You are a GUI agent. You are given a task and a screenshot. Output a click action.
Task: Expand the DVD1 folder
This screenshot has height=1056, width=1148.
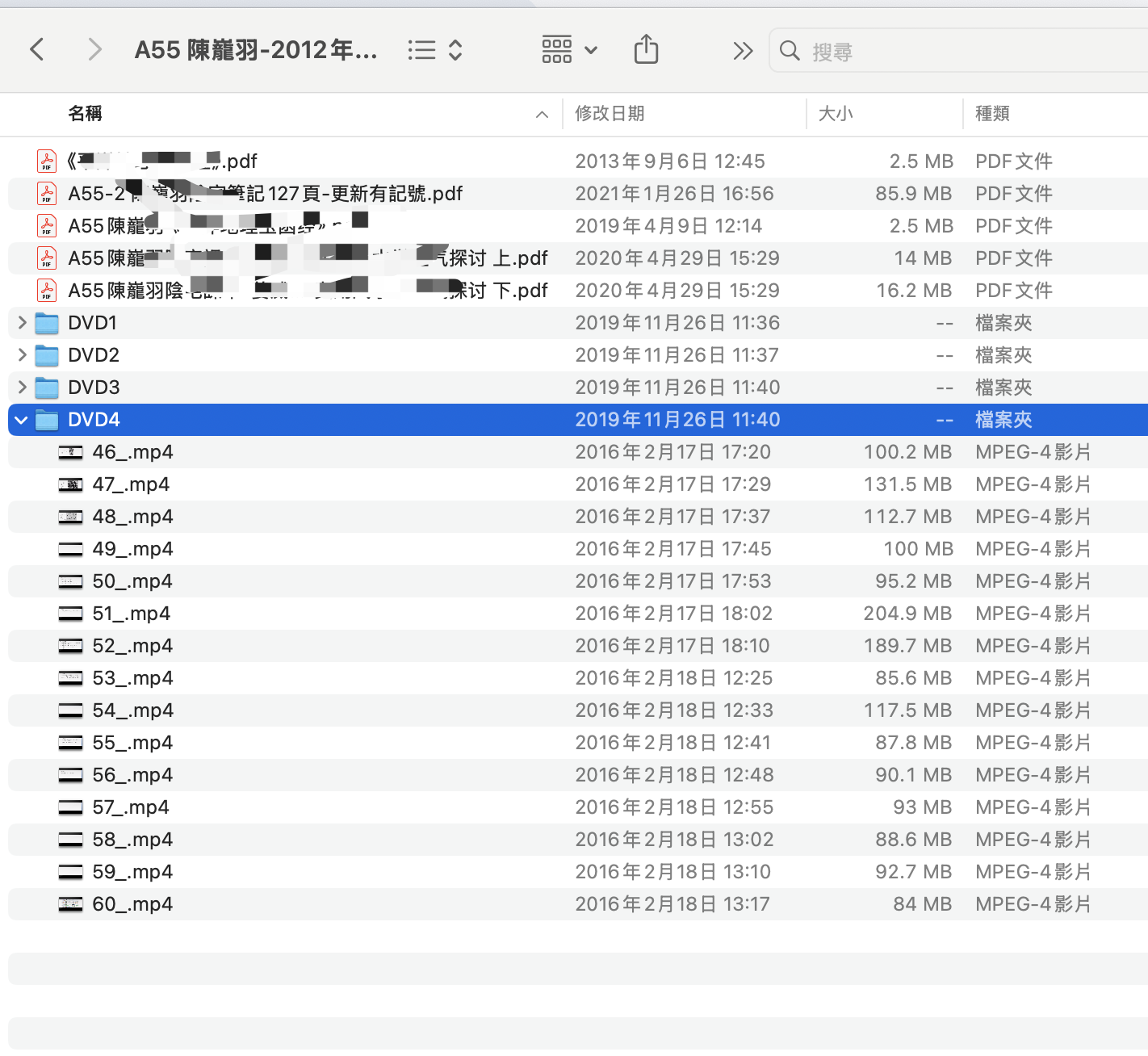[x=22, y=323]
